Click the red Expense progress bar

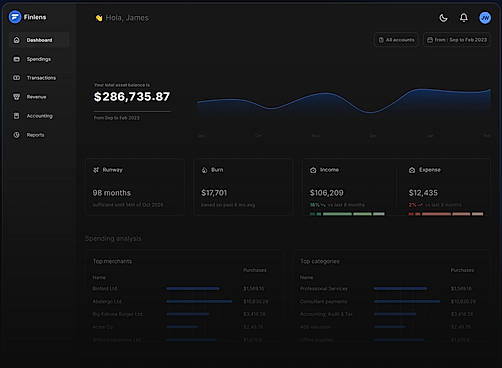click(446, 214)
